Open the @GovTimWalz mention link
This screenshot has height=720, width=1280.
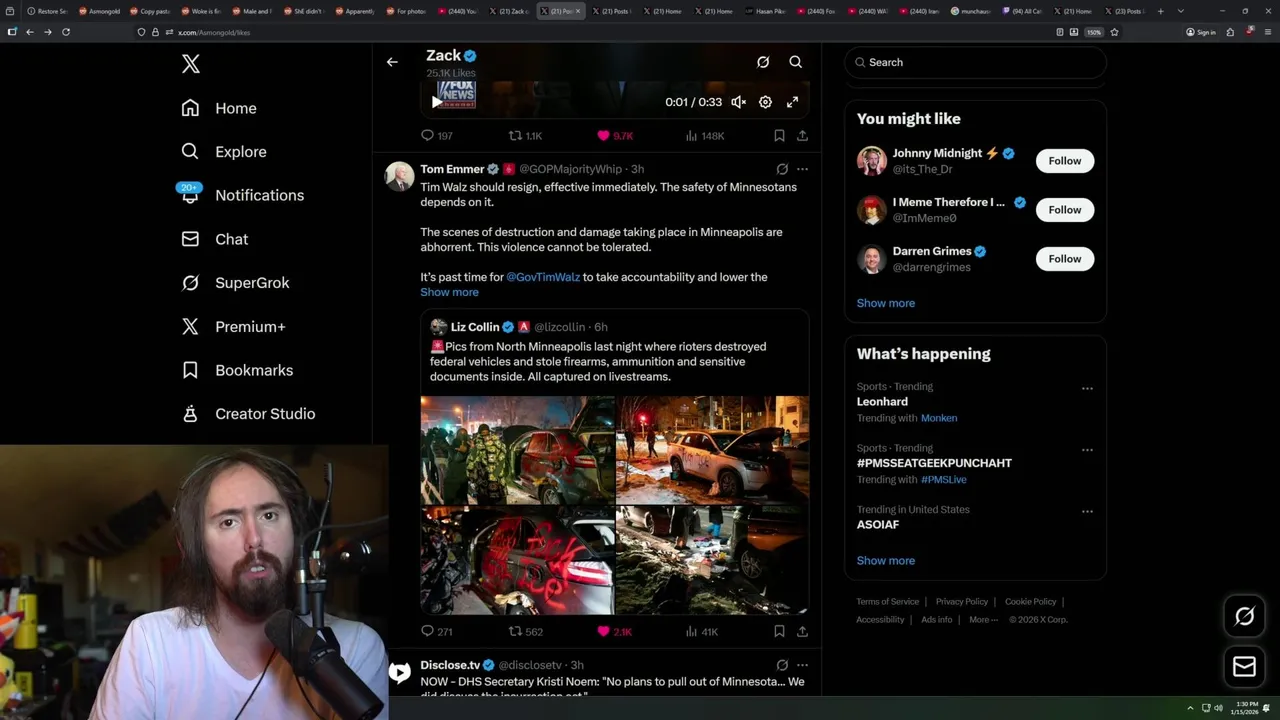pyautogui.click(x=543, y=277)
